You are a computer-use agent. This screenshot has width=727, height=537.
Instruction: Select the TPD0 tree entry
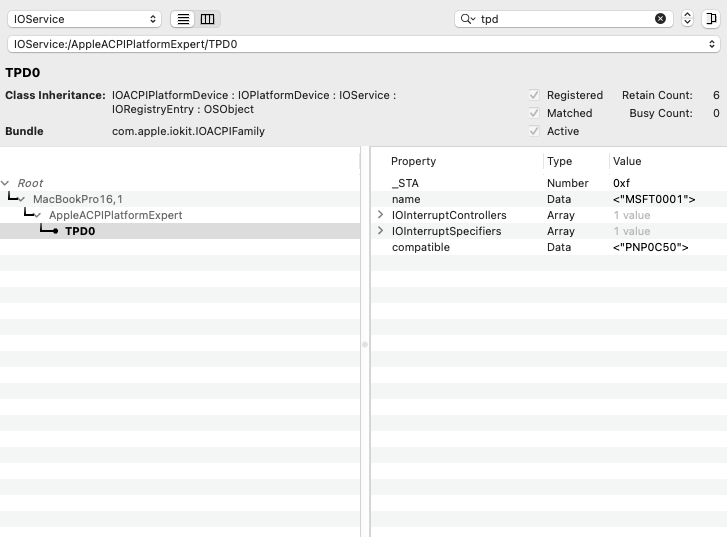[81, 231]
